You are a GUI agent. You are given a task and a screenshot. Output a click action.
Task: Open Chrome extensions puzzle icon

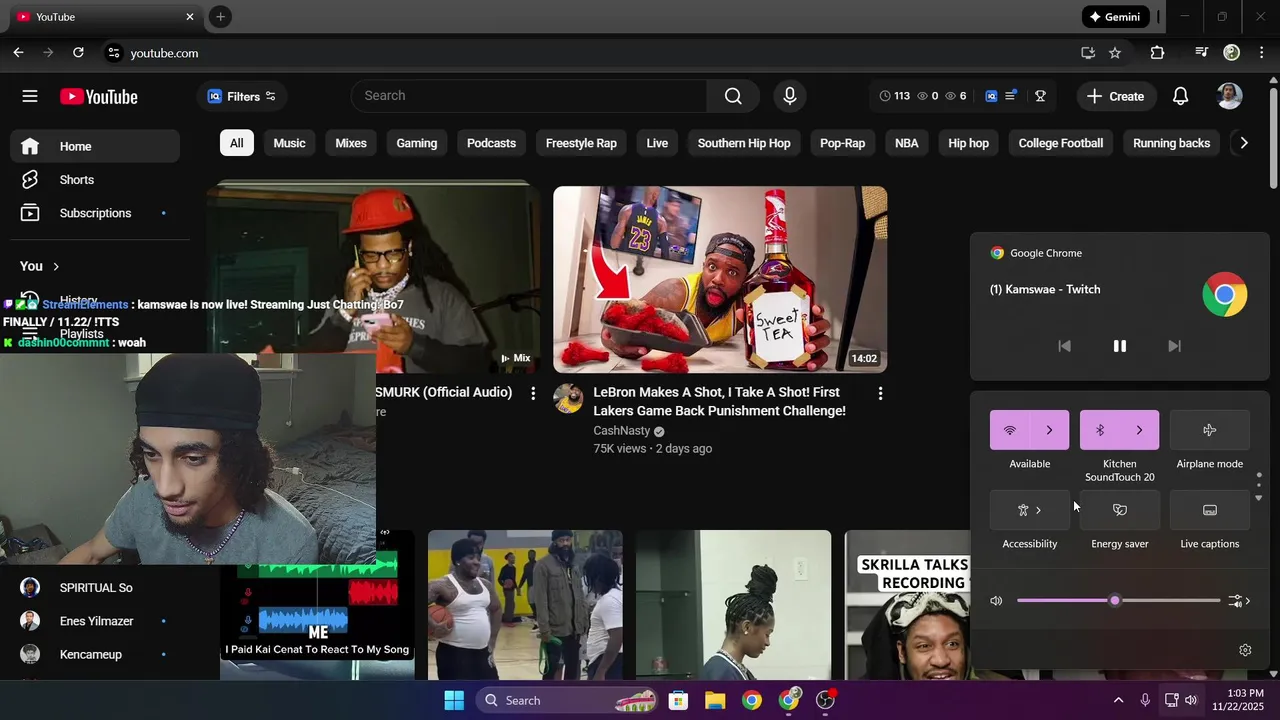click(1157, 53)
